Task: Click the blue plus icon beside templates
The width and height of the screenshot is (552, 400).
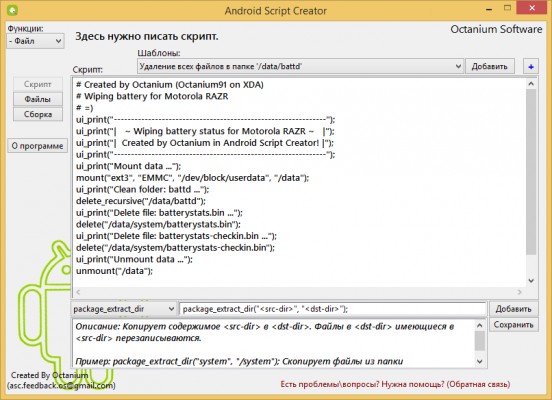Action: [x=531, y=66]
